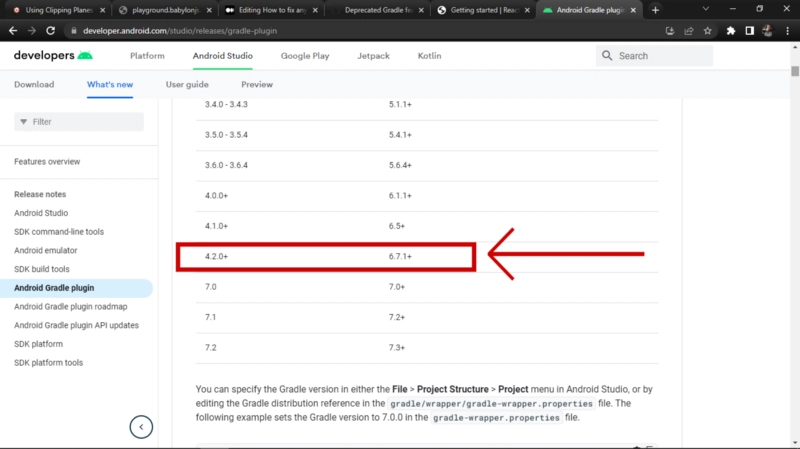Viewport: 800px width, 449px height.
Task: Click the site lock icon in address bar
Action: pos(73,31)
